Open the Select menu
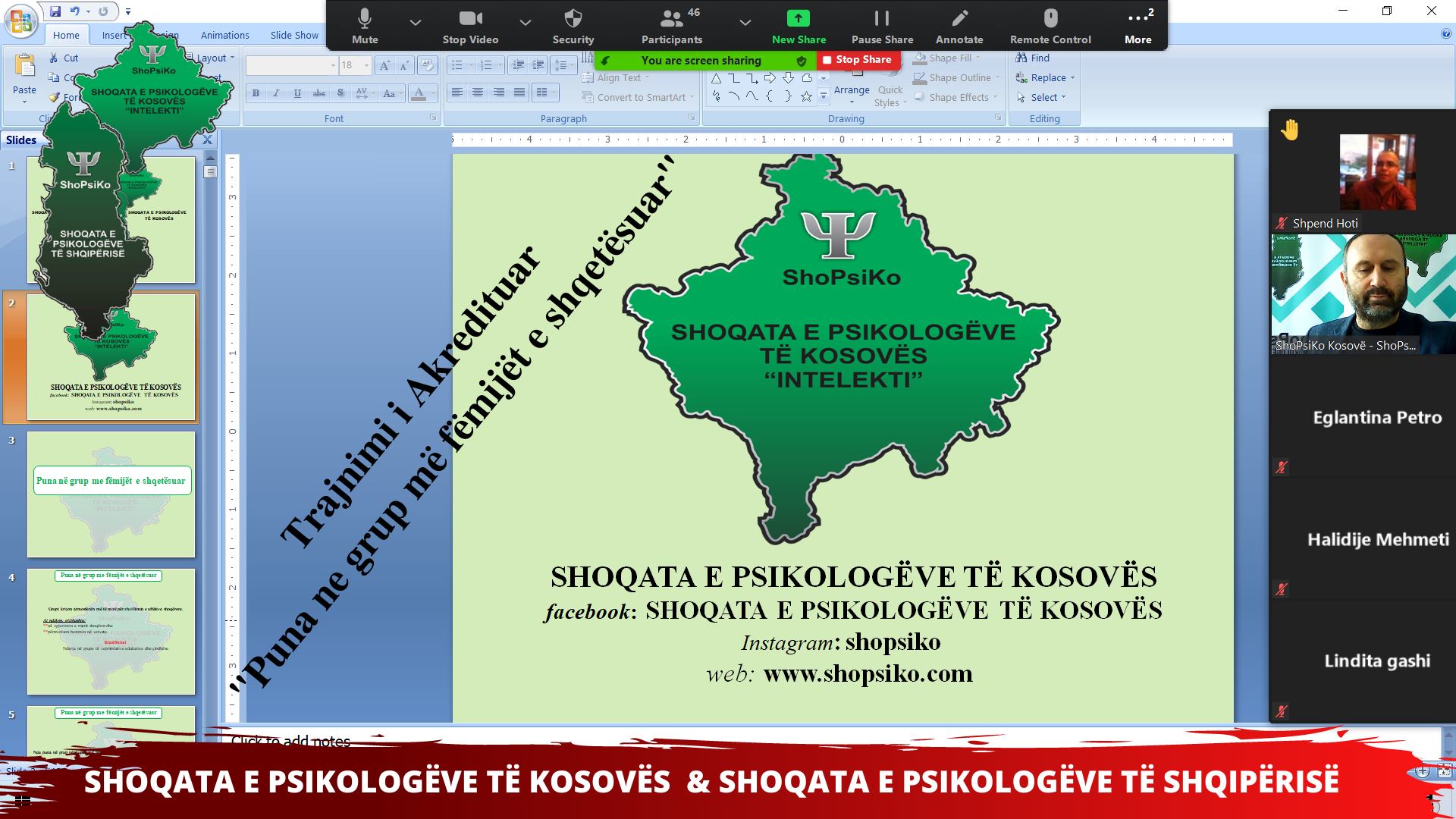 (1040, 97)
